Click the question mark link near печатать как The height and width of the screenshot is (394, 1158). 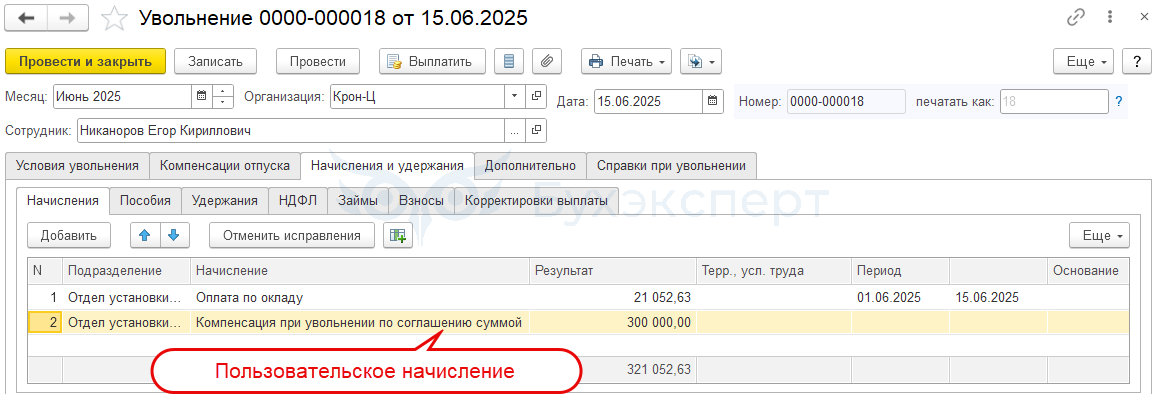coord(1119,101)
